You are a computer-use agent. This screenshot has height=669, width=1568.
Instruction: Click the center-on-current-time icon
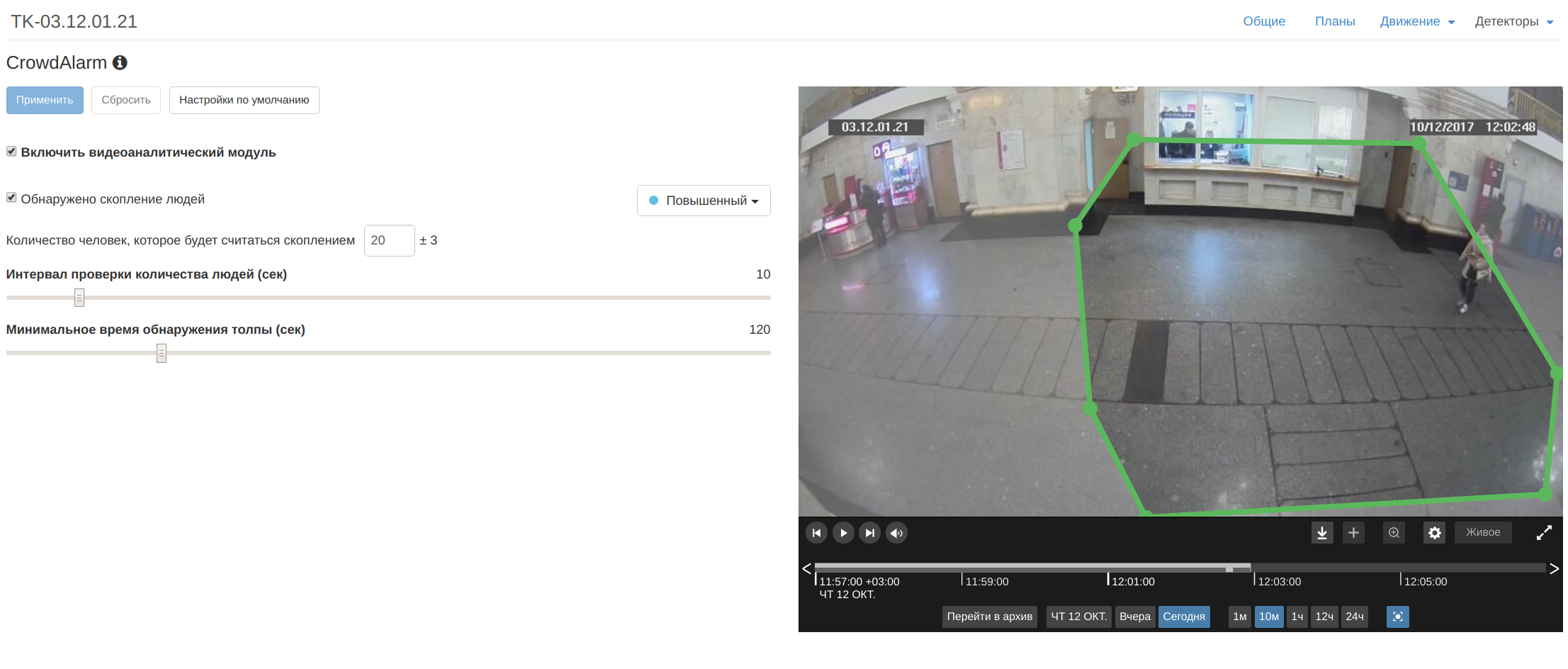coord(1397,617)
